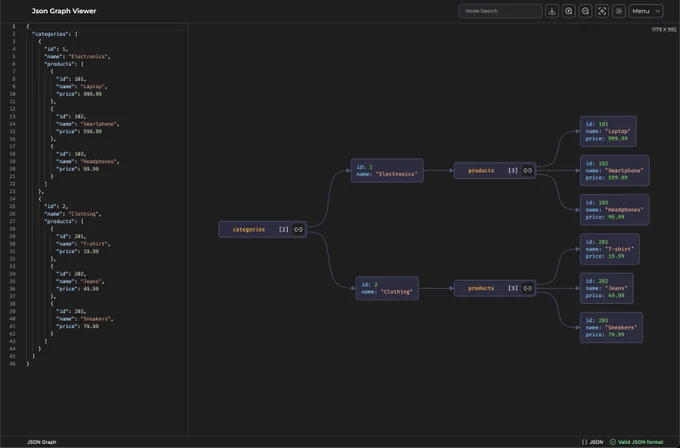
Task: Click "Clothing" value in the code editor
Action: point(84,214)
